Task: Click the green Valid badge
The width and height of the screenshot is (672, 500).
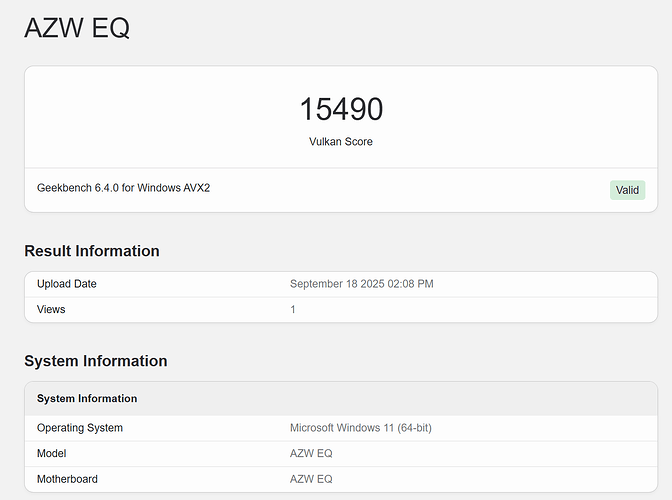Action: click(627, 190)
